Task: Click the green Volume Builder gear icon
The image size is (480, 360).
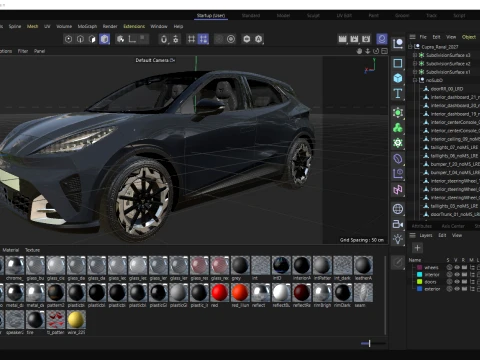Action: 398,143
